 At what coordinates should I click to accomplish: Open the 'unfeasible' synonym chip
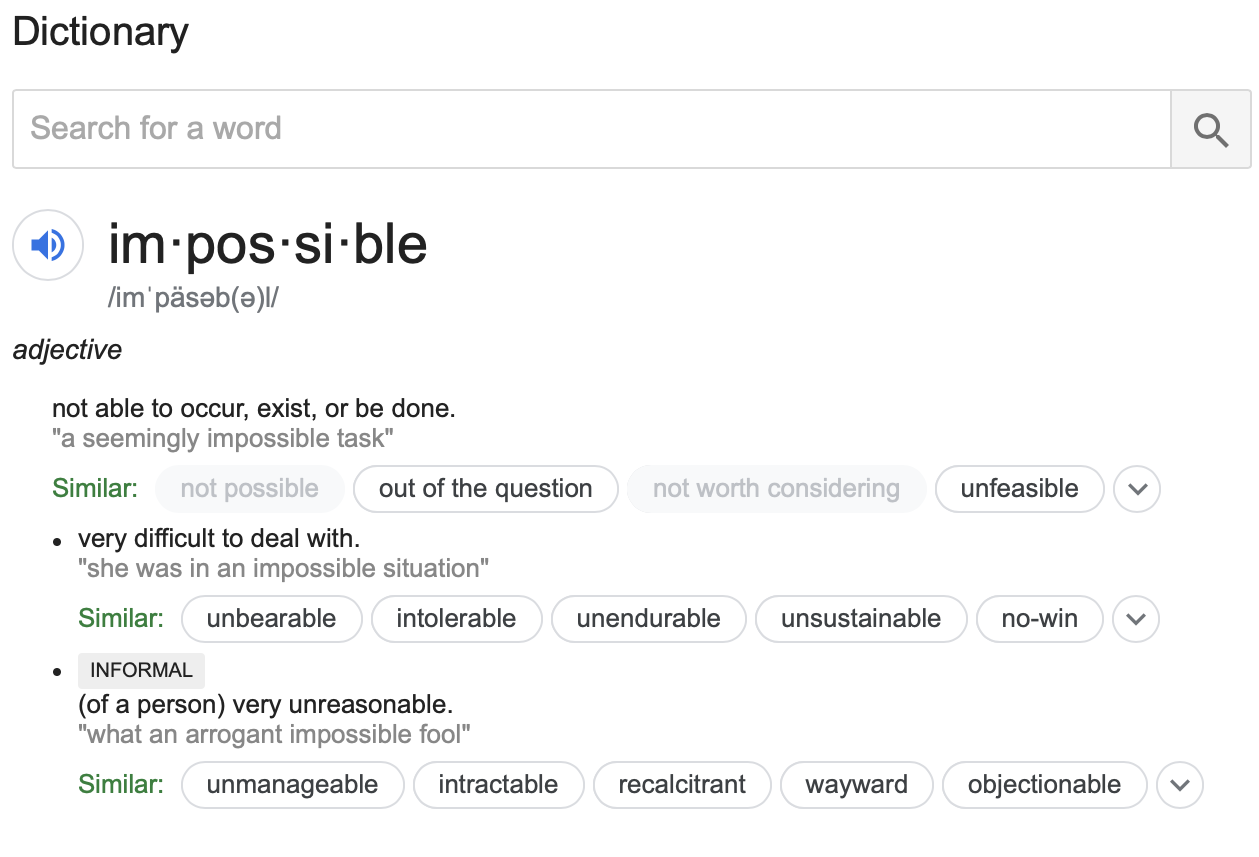coord(1019,490)
